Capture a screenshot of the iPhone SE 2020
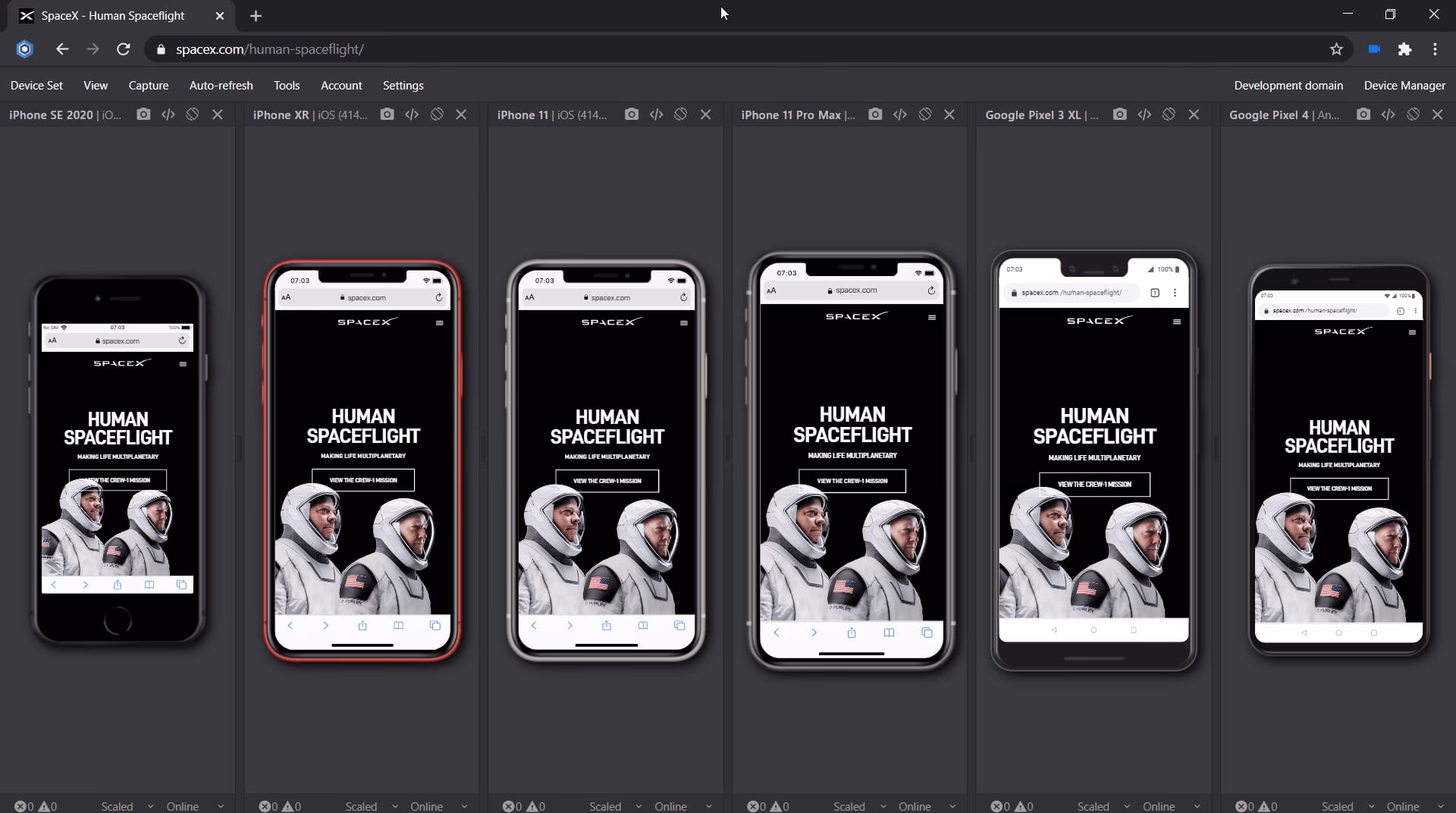The width and height of the screenshot is (1456, 813). [143, 115]
